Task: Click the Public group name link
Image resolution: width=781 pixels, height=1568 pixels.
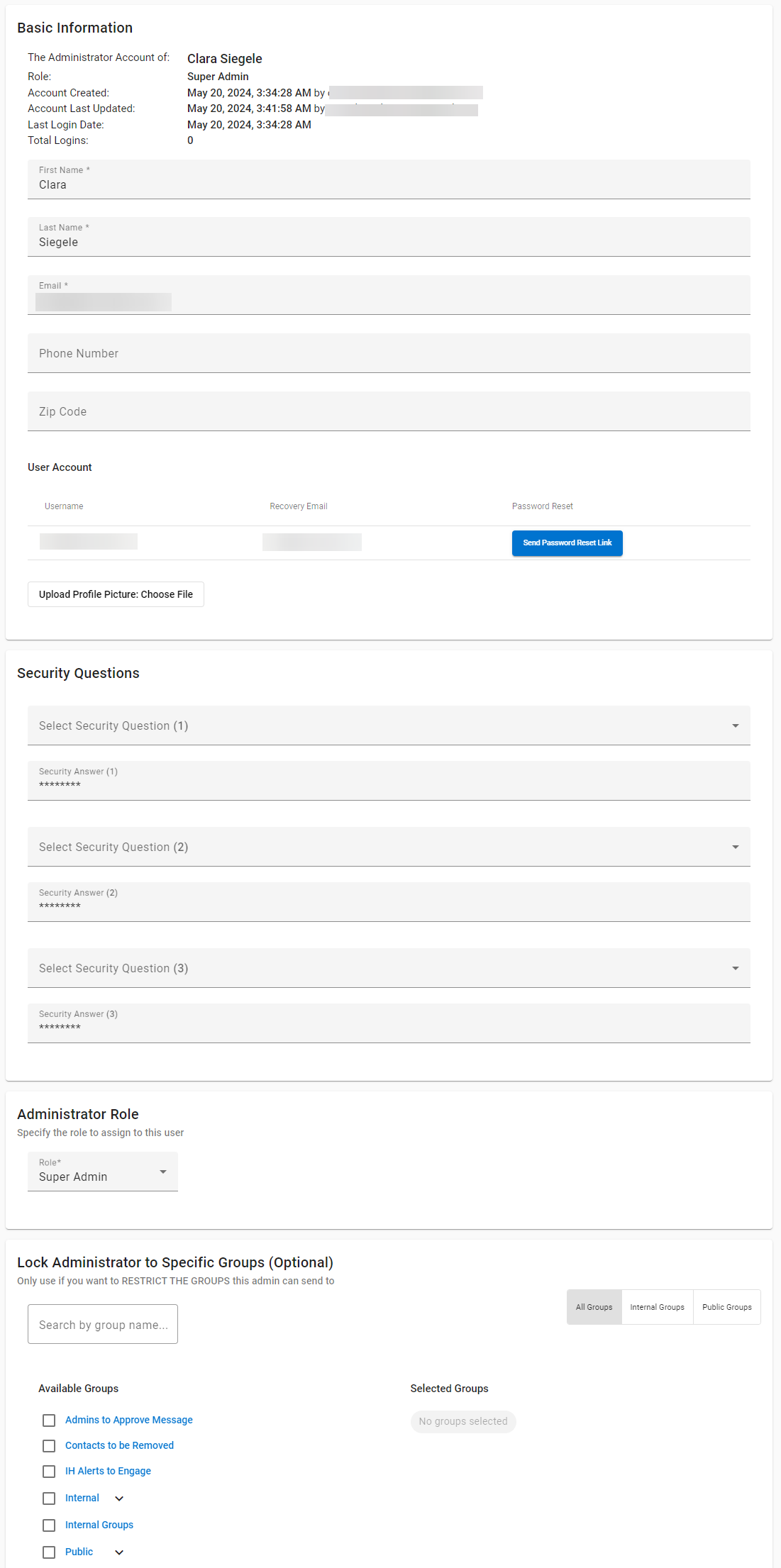Action: (x=79, y=1552)
